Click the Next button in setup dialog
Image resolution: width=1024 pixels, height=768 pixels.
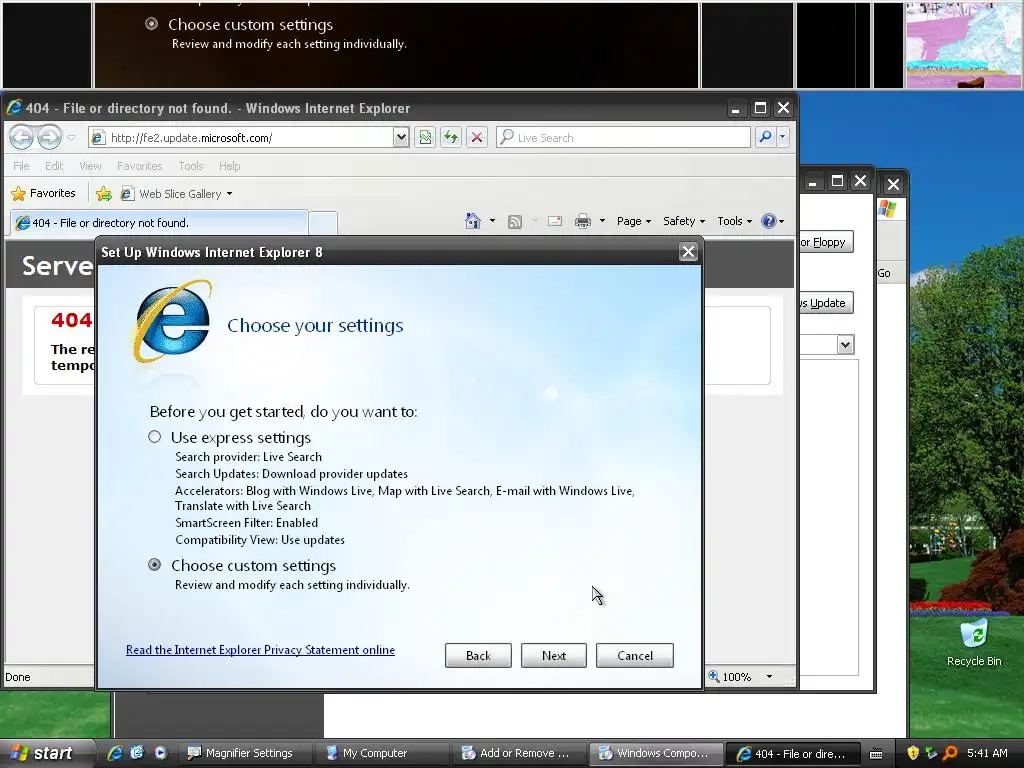click(554, 656)
